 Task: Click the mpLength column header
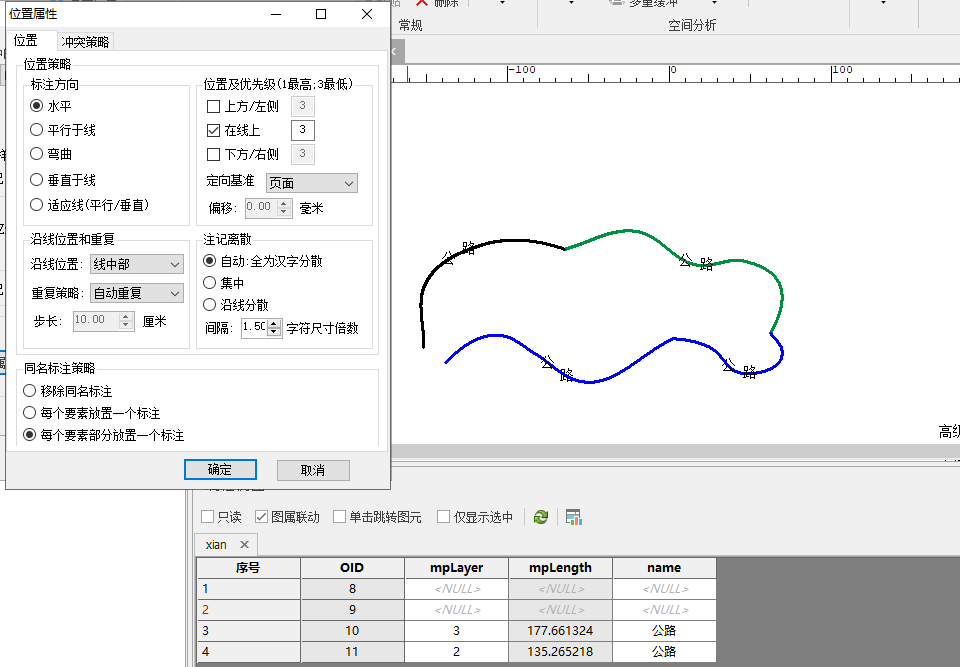click(x=560, y=568)
